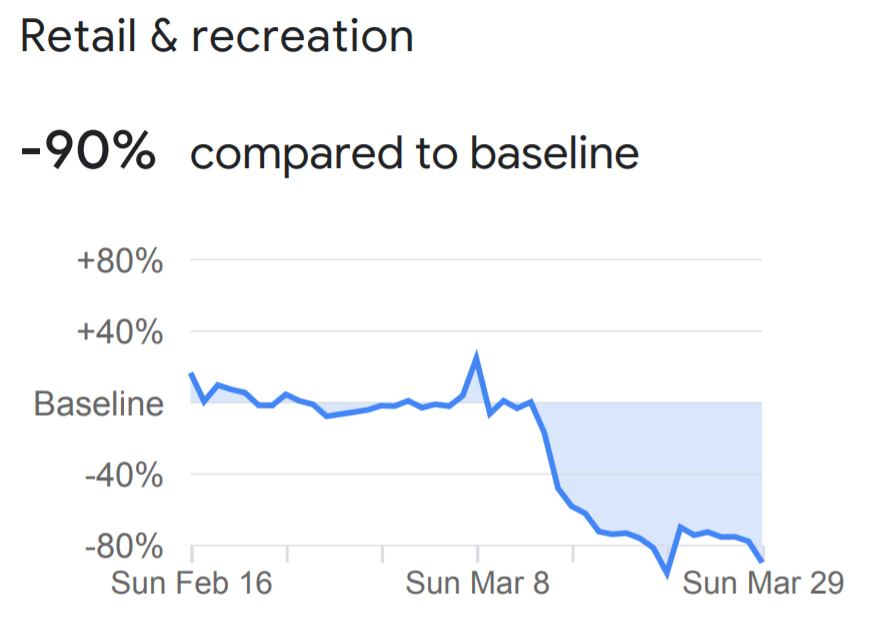891x618 pixels.
Task: Select the +40% y-axis label
Action: click(120, 331)
